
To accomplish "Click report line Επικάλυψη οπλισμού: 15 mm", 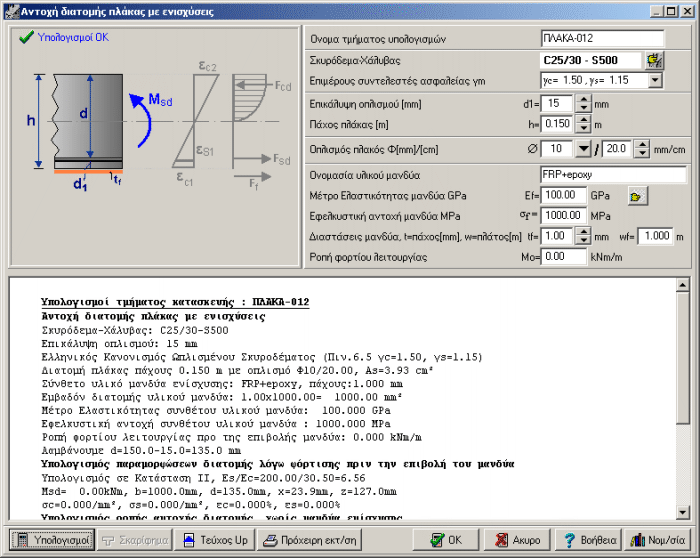I will click(x=120, y=344).
